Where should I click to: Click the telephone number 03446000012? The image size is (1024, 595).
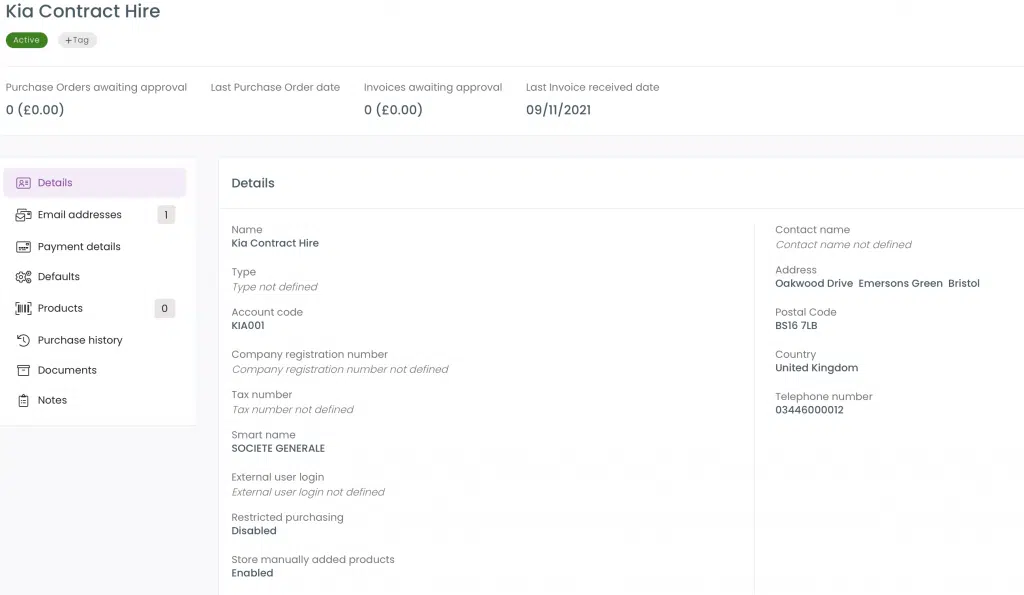[x=809, y=410]
